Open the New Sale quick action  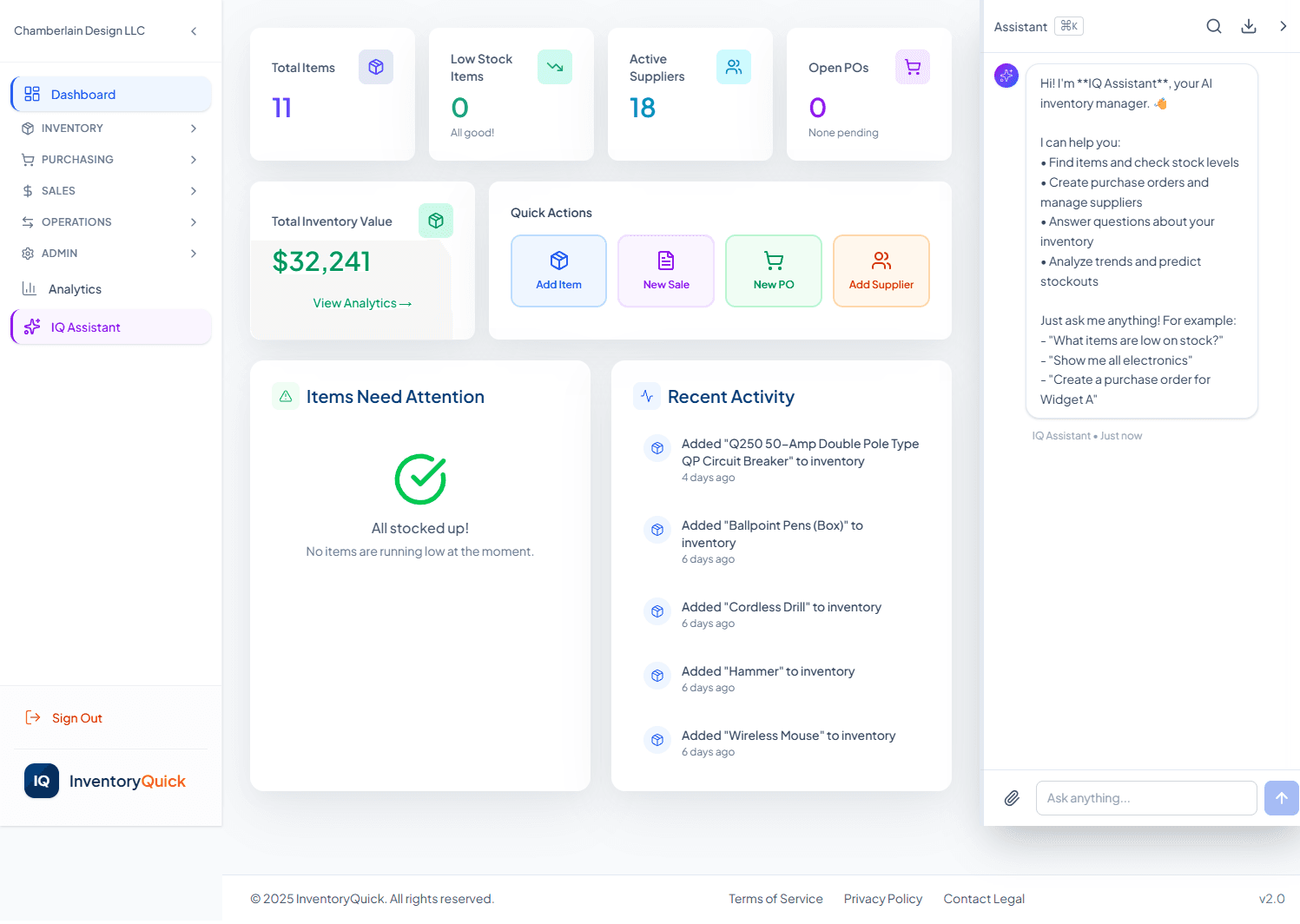tap(665, 260)
